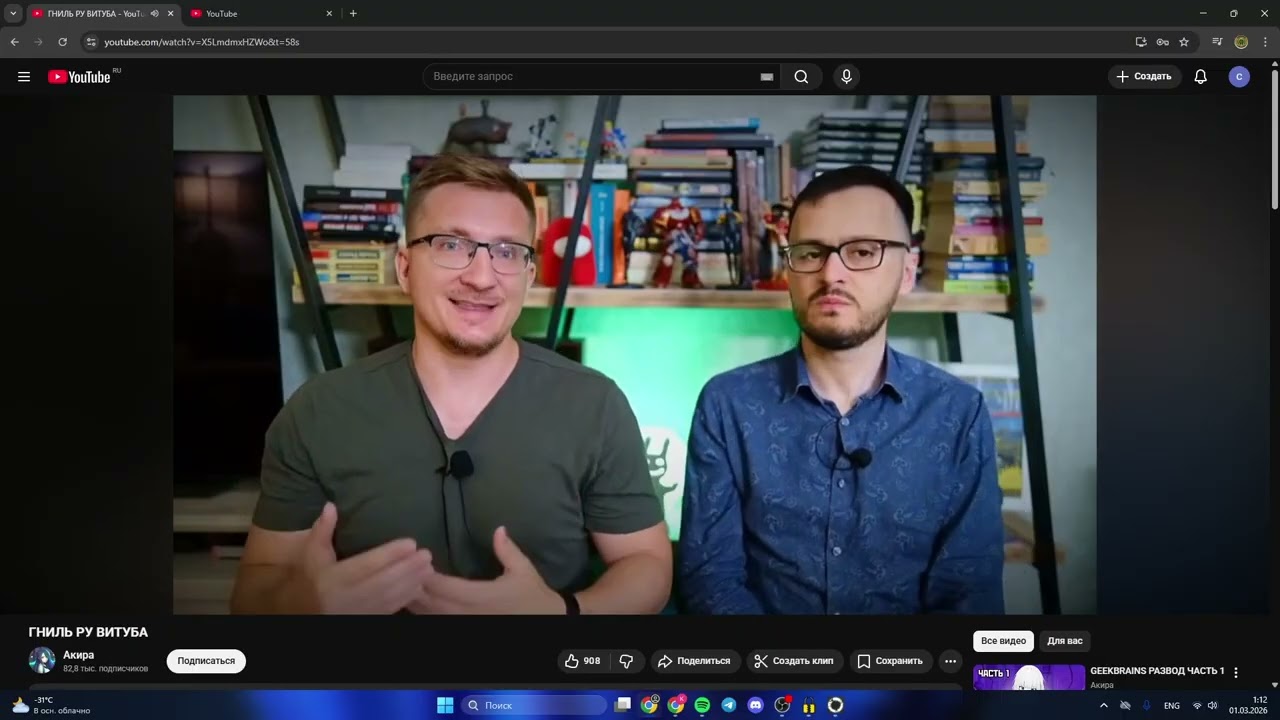Open the password manager key icon

1162,42
